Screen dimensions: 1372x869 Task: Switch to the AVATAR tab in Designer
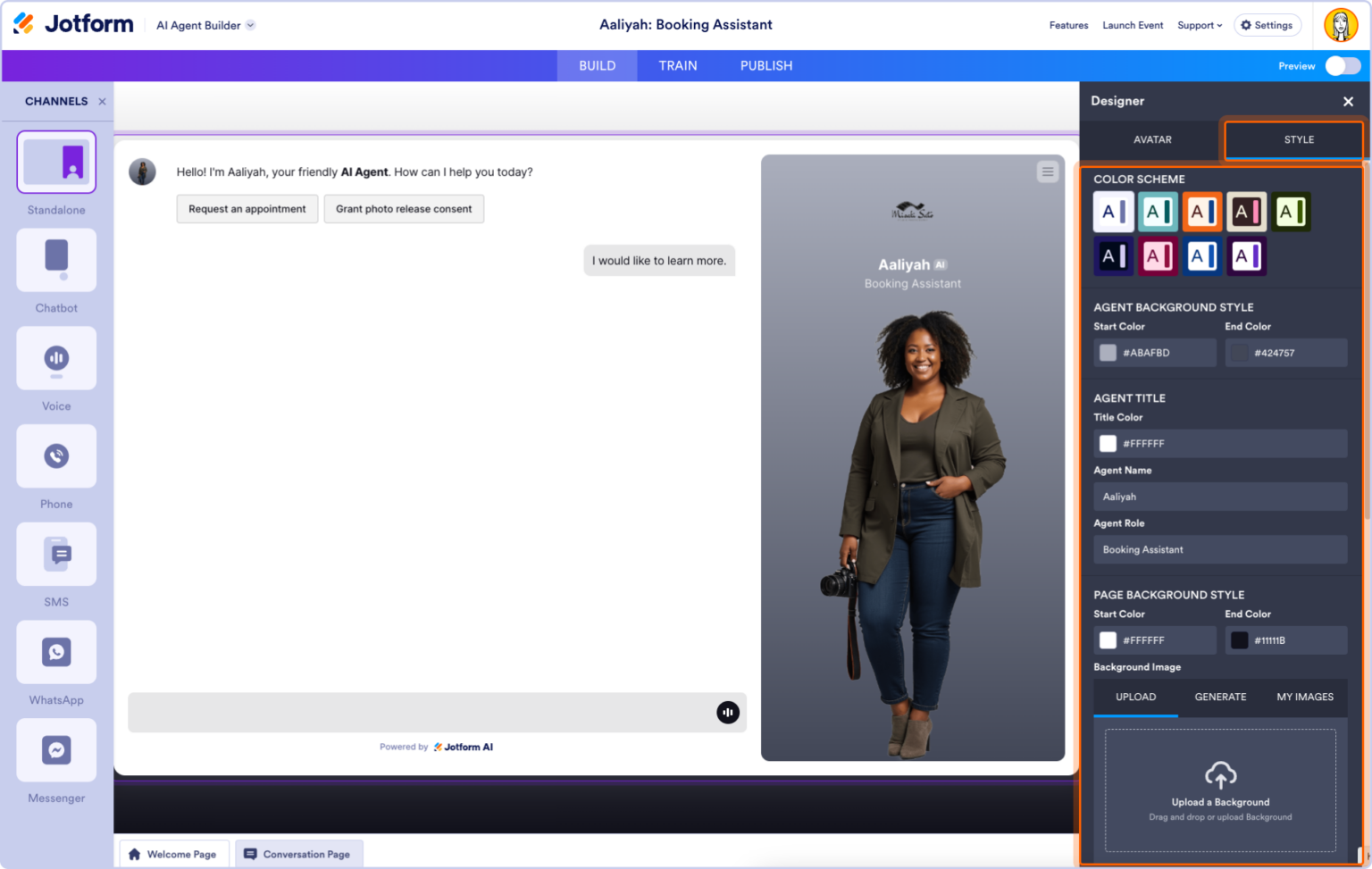[x=1151, y=139]
